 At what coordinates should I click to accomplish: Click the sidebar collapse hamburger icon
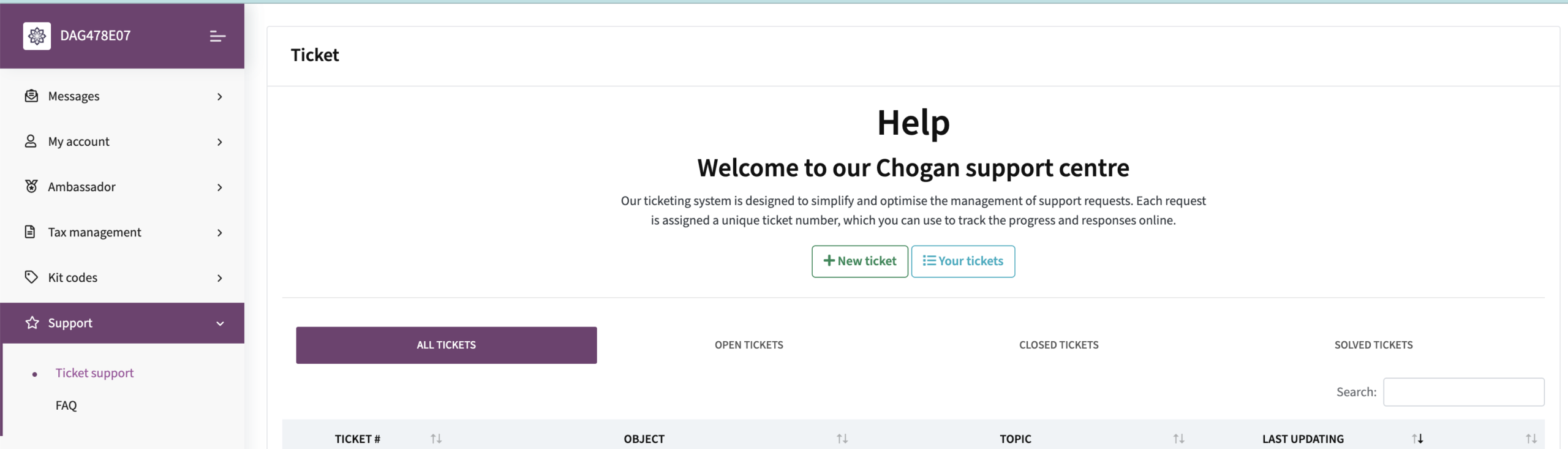coord(218,36)
